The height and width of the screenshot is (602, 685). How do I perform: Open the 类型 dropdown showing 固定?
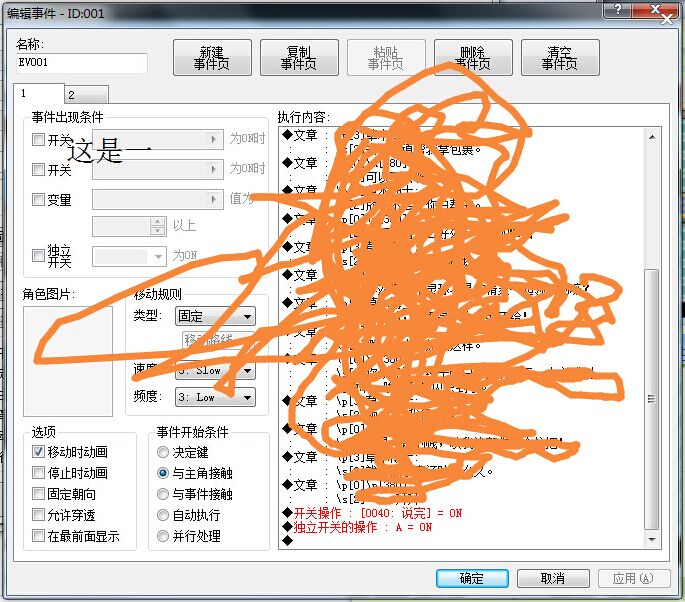pyautogui.click(x=215, y=316)
